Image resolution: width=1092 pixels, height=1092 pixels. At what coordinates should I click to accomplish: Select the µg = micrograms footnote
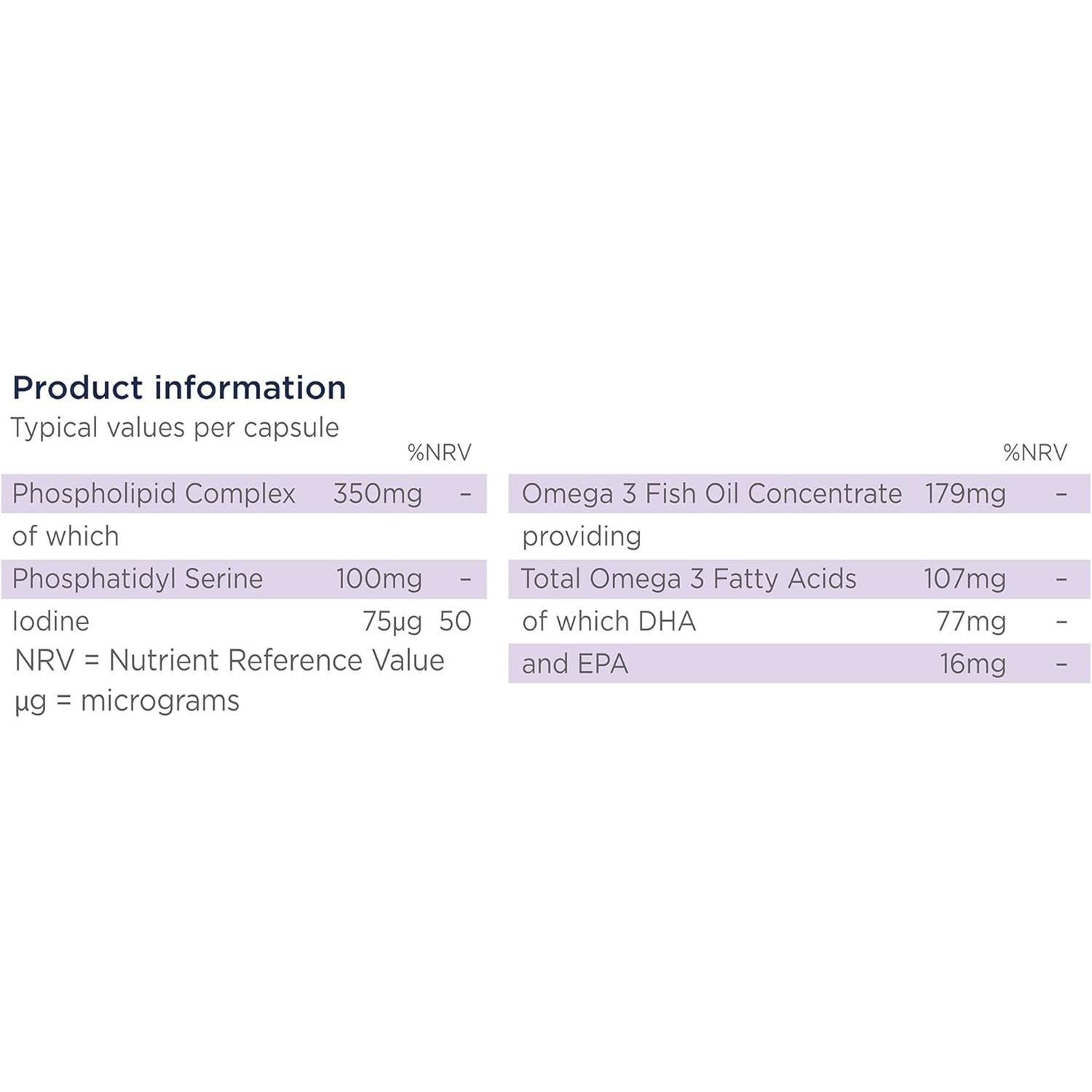[127, 701]
